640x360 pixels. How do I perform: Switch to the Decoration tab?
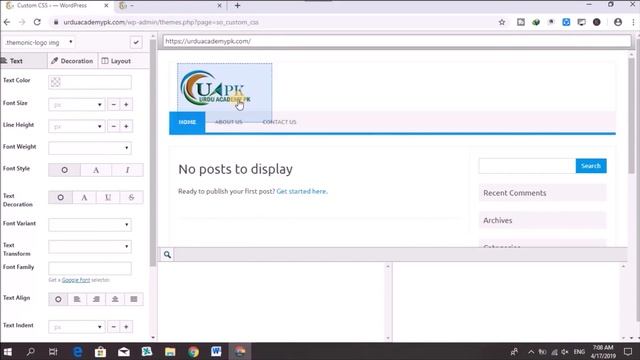pos(73,61)
